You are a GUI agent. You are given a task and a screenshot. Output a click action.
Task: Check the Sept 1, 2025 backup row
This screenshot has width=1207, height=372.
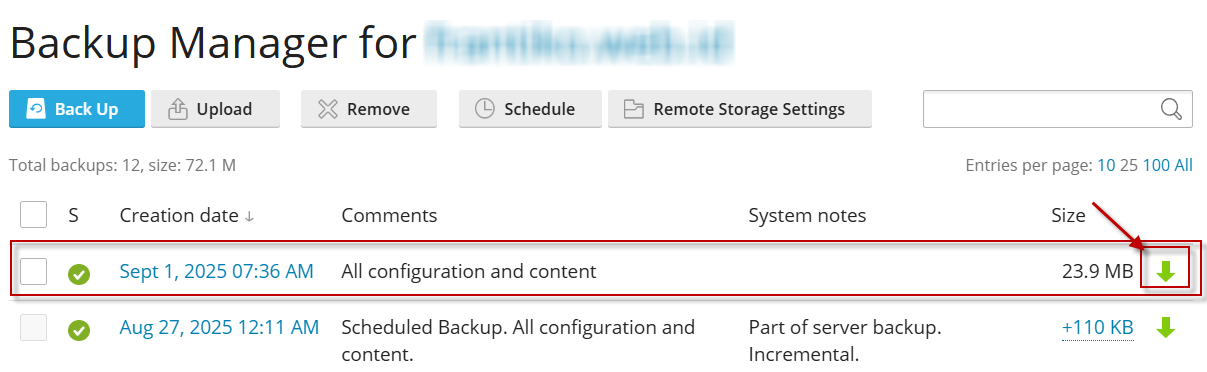(34, 271)
